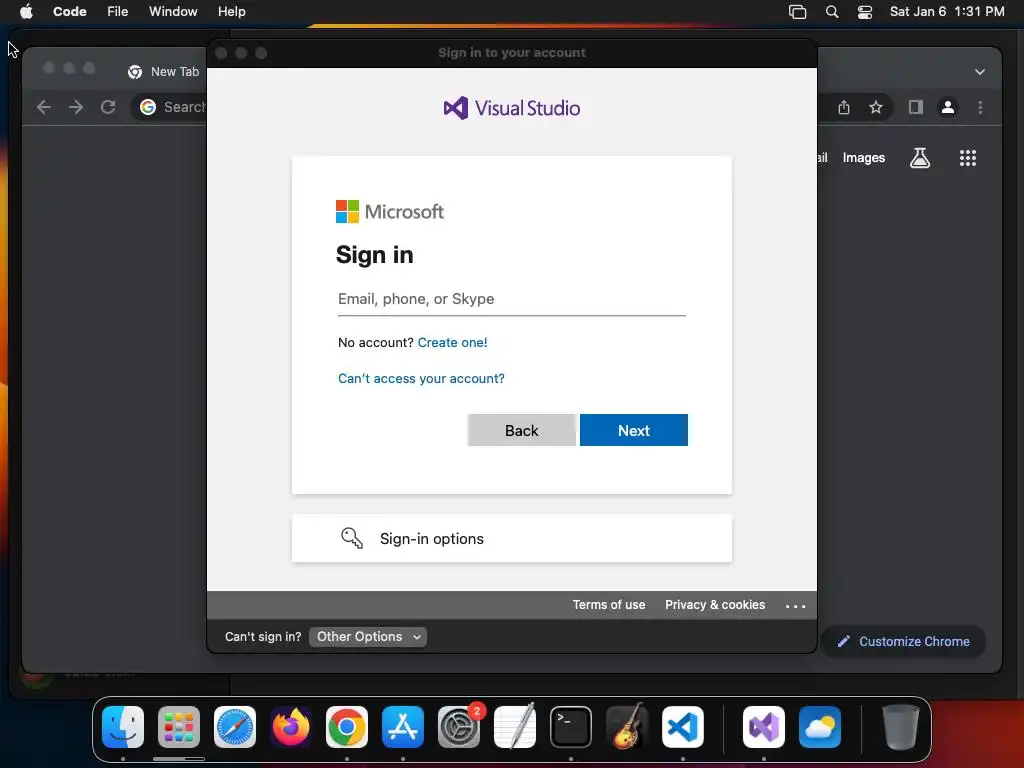The image size is (1024, 768).
Task: Open Chrome's tab search chevron
Action: coord(980,72)
